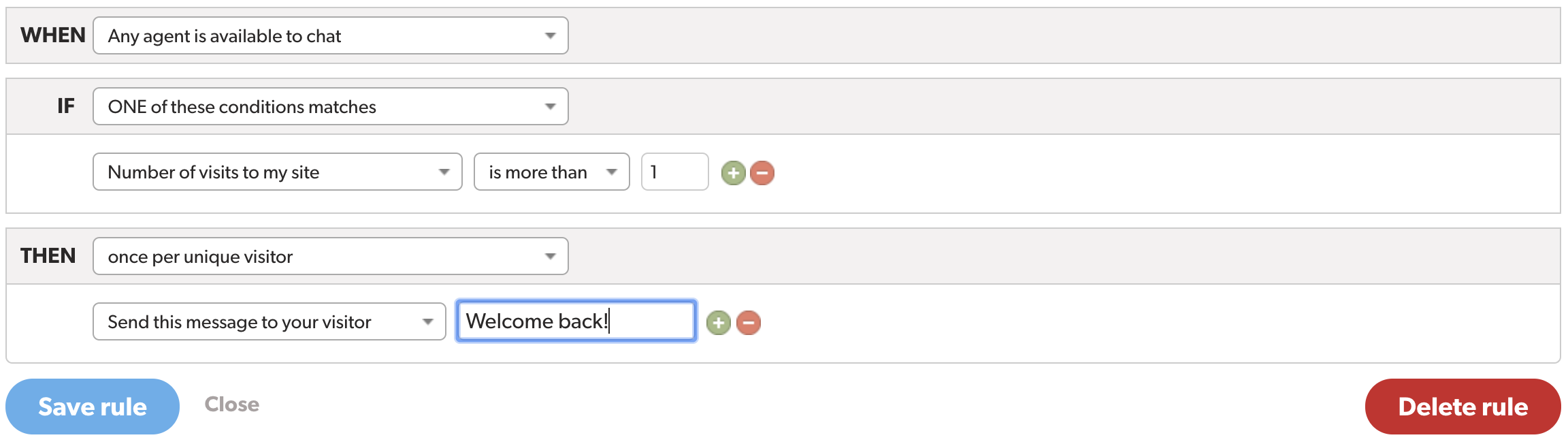Click inside the 'Welcome back!' message field
Viewport: 1568px width, 444px height.
tap(575, 321)
